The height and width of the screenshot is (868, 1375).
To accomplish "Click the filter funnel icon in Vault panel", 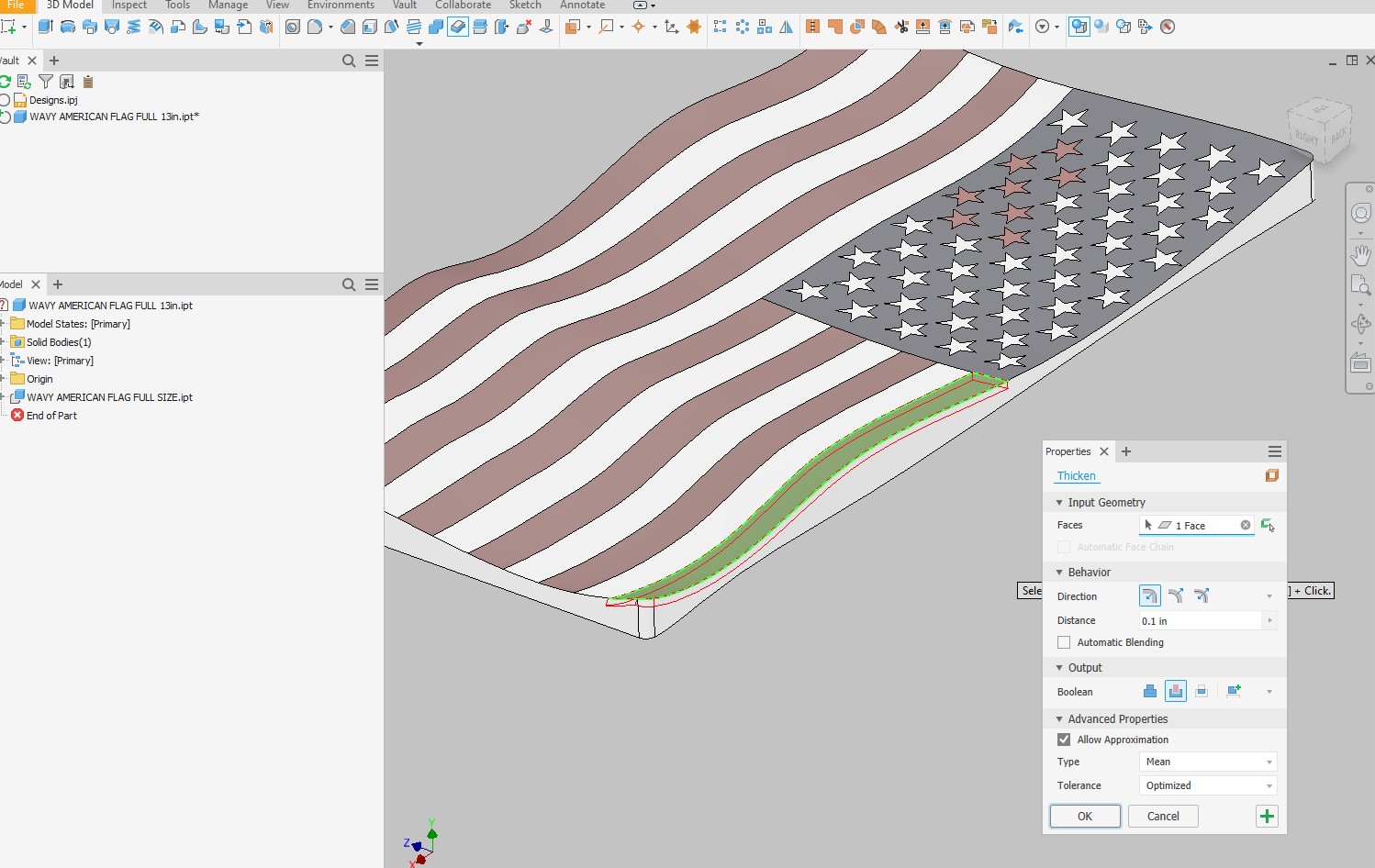I will (x=45, y=82).
